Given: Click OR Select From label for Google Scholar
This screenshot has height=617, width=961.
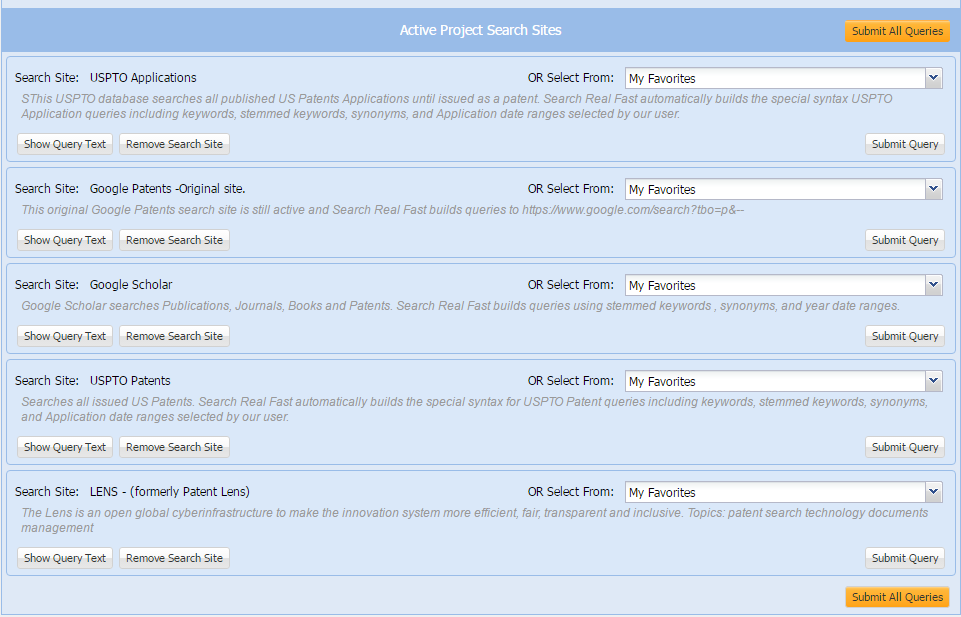Looking at the screenshot, I should tap(571, 285).
